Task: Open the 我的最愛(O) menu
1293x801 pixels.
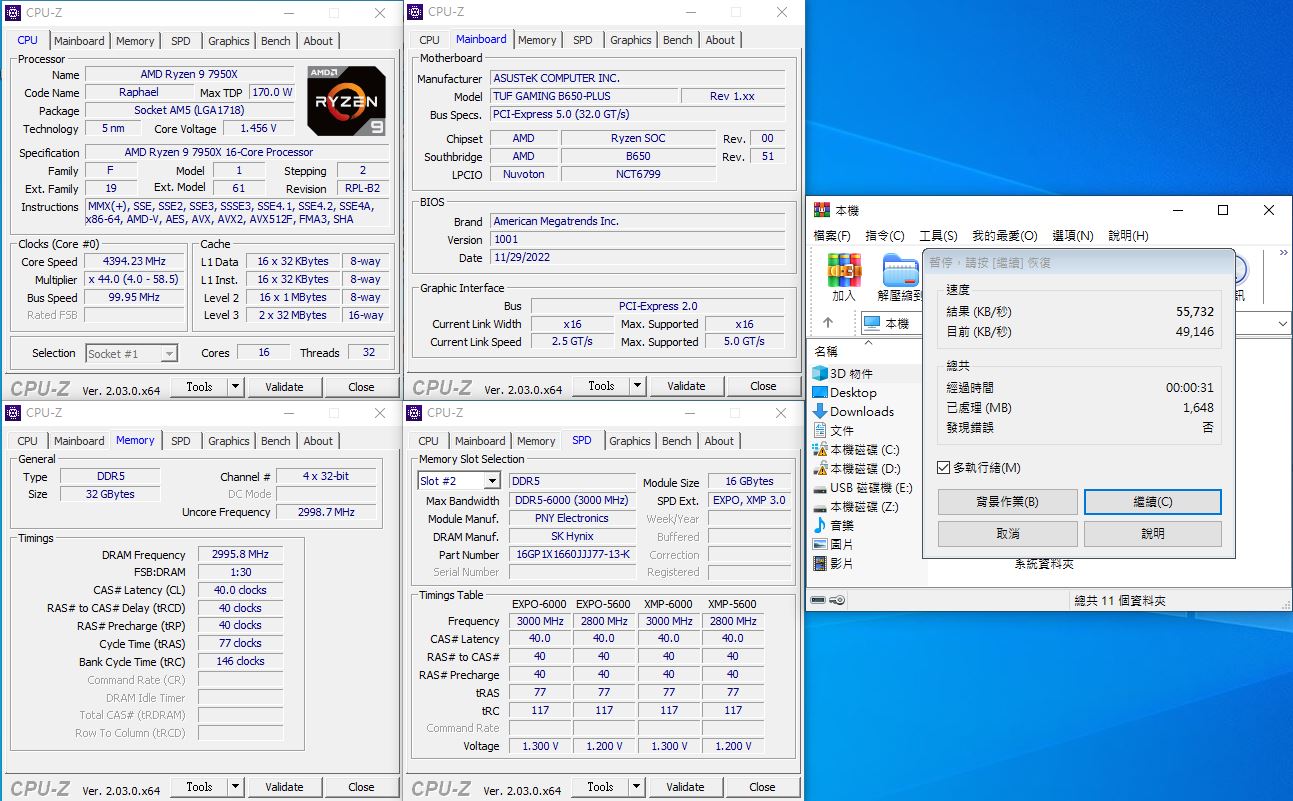Action: coord(1005,236)
